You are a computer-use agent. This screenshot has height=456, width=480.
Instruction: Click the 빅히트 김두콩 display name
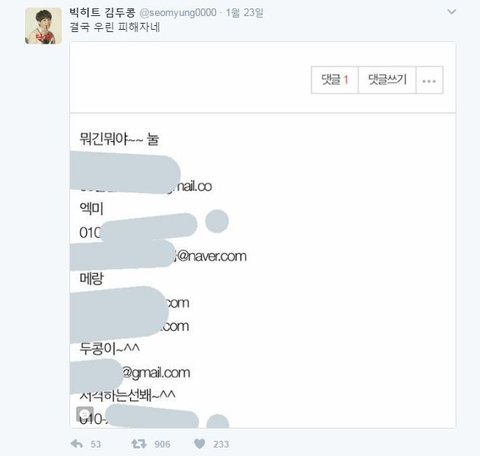pos(102,13)
